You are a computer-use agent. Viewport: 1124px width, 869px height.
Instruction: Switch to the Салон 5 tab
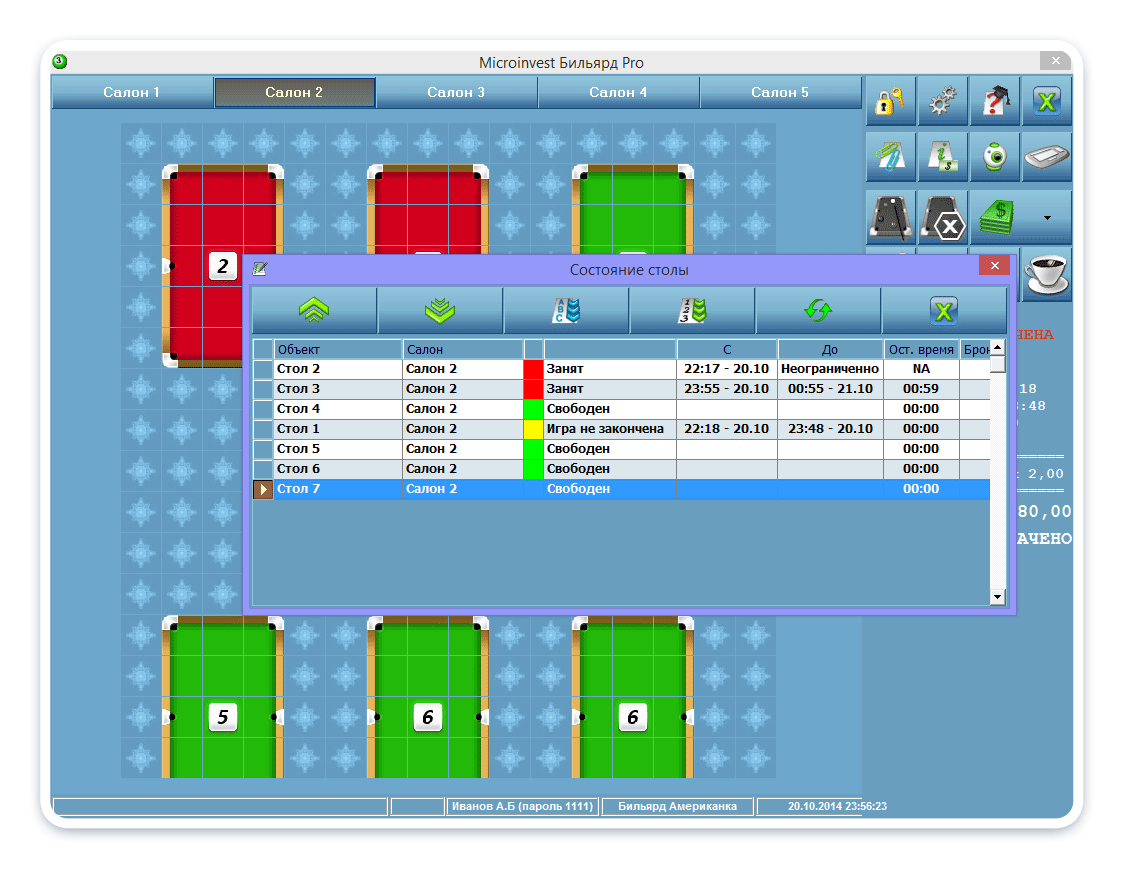coord(780,92)
